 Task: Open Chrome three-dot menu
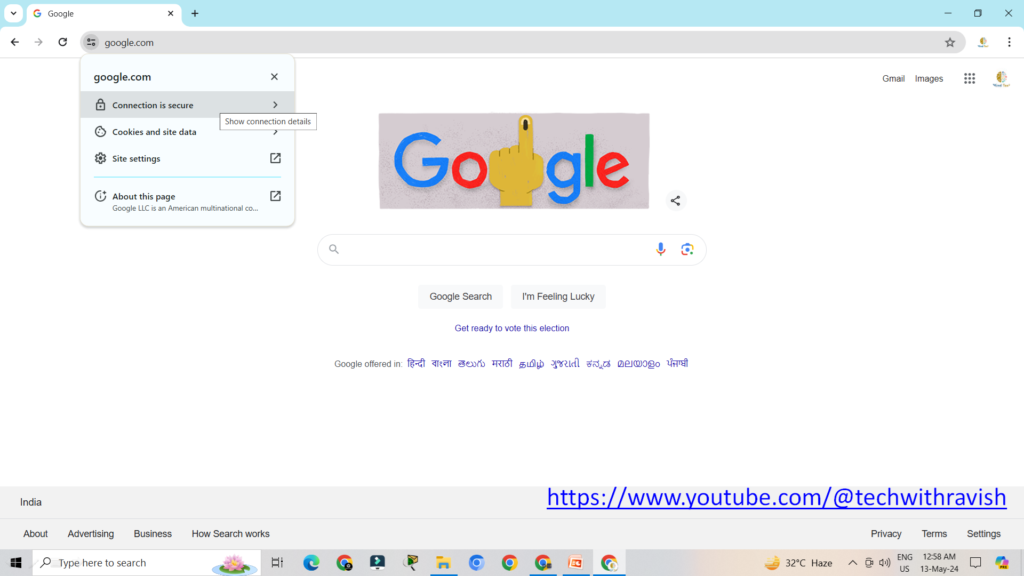click(1009, 42)
